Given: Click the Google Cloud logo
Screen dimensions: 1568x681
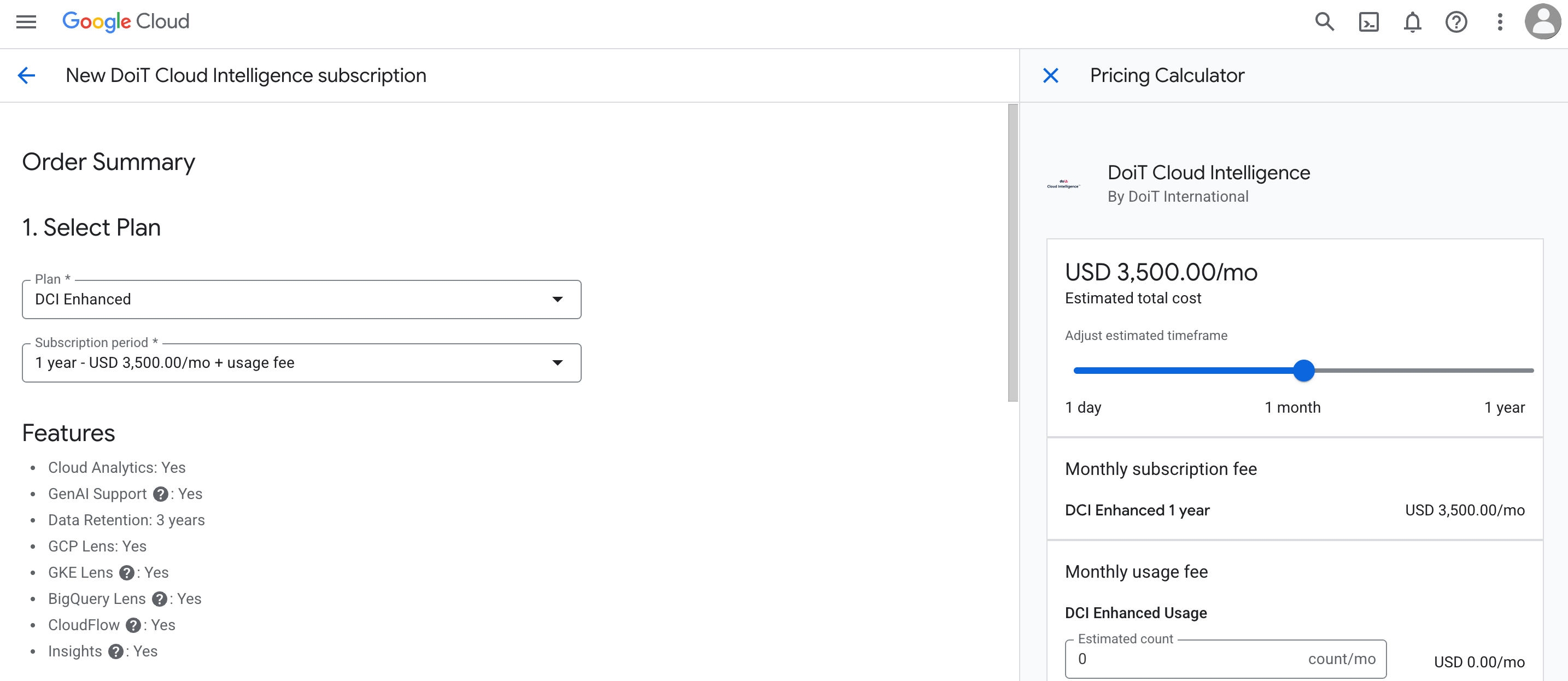Looking at the screenshot, I should pyautogui.click(x=126, y=22).
